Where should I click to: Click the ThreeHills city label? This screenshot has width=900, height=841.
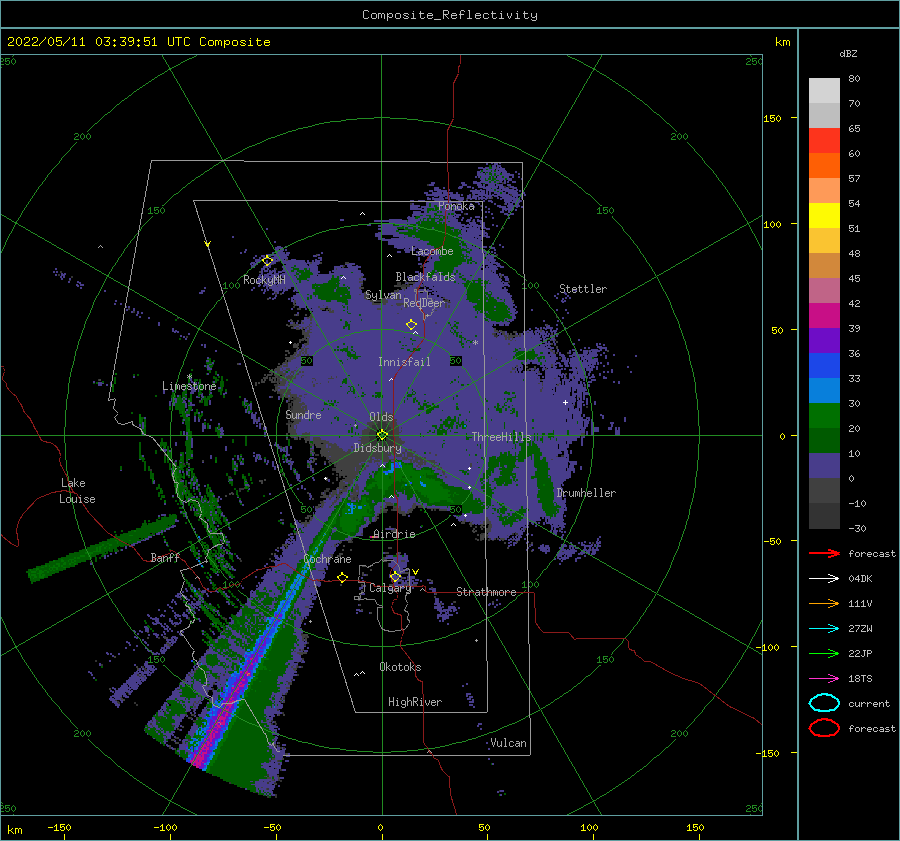502,437
